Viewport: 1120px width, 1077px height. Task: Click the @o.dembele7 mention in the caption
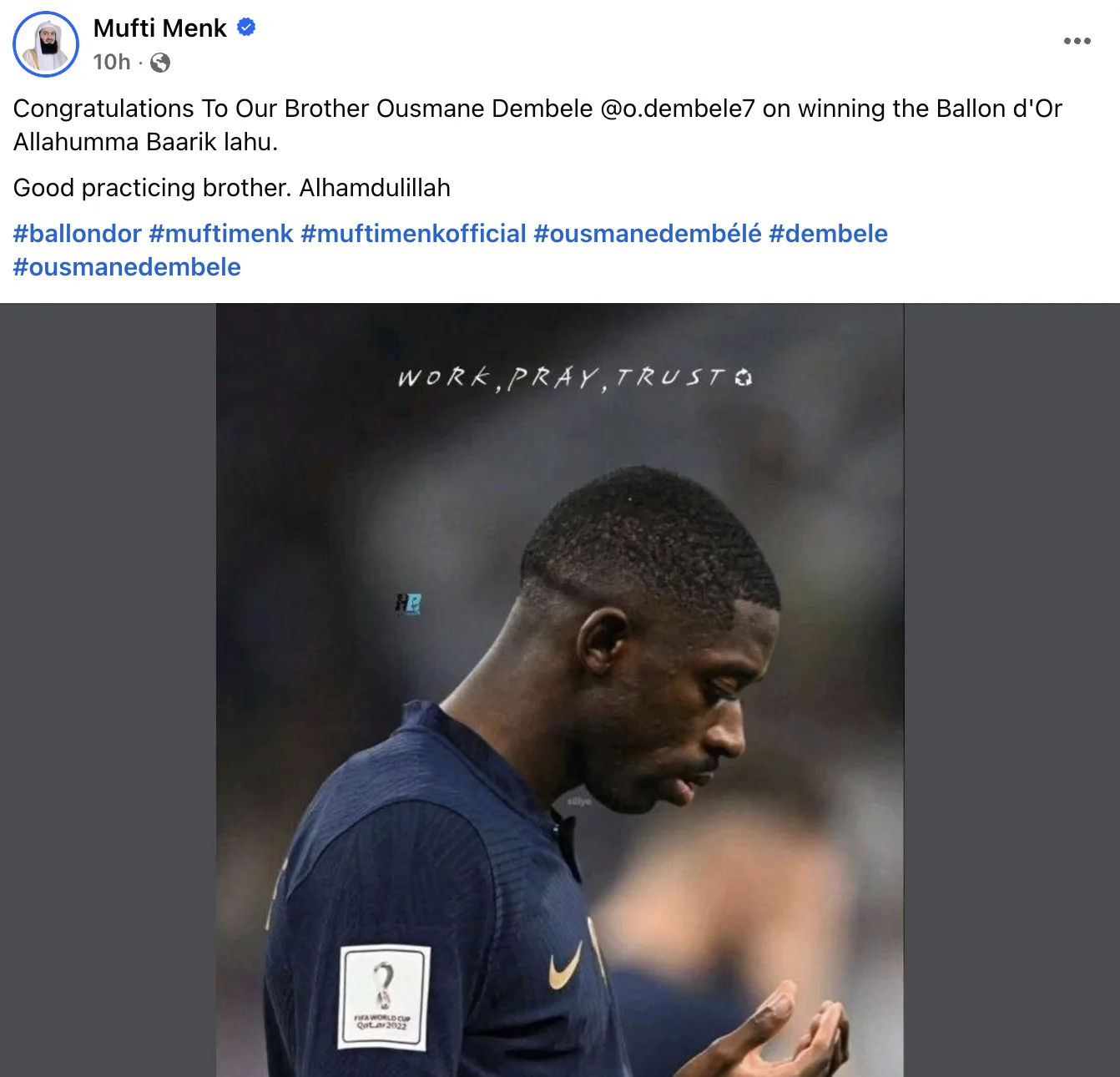(678, 109)
